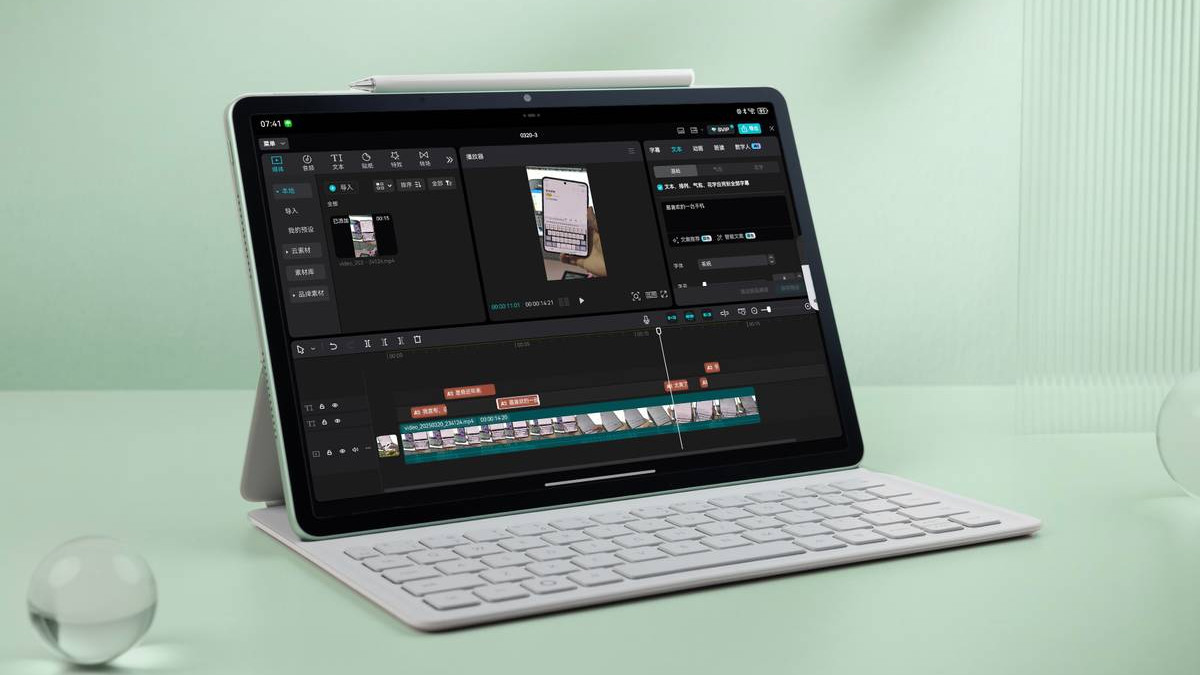Click the 智能文案 AI copy button
Viewport: 1200px width, 675px height.
(x=736, y=237)
